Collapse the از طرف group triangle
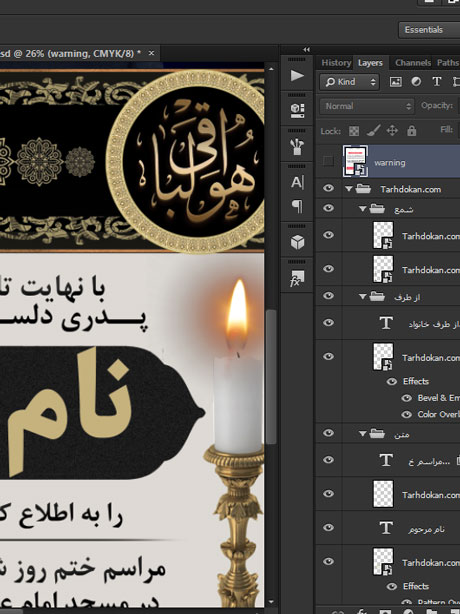The width and height of the screenshot is (460, 614). [363, 297]
